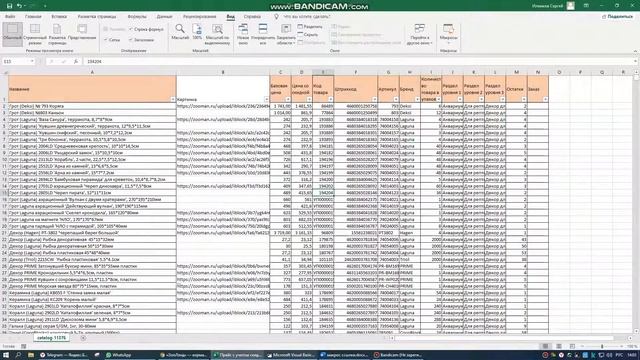Screen dimensions: 640x360
Task: Select cell with Грот (Laguna) 2905LD Череп пирата
Action: 92,193
